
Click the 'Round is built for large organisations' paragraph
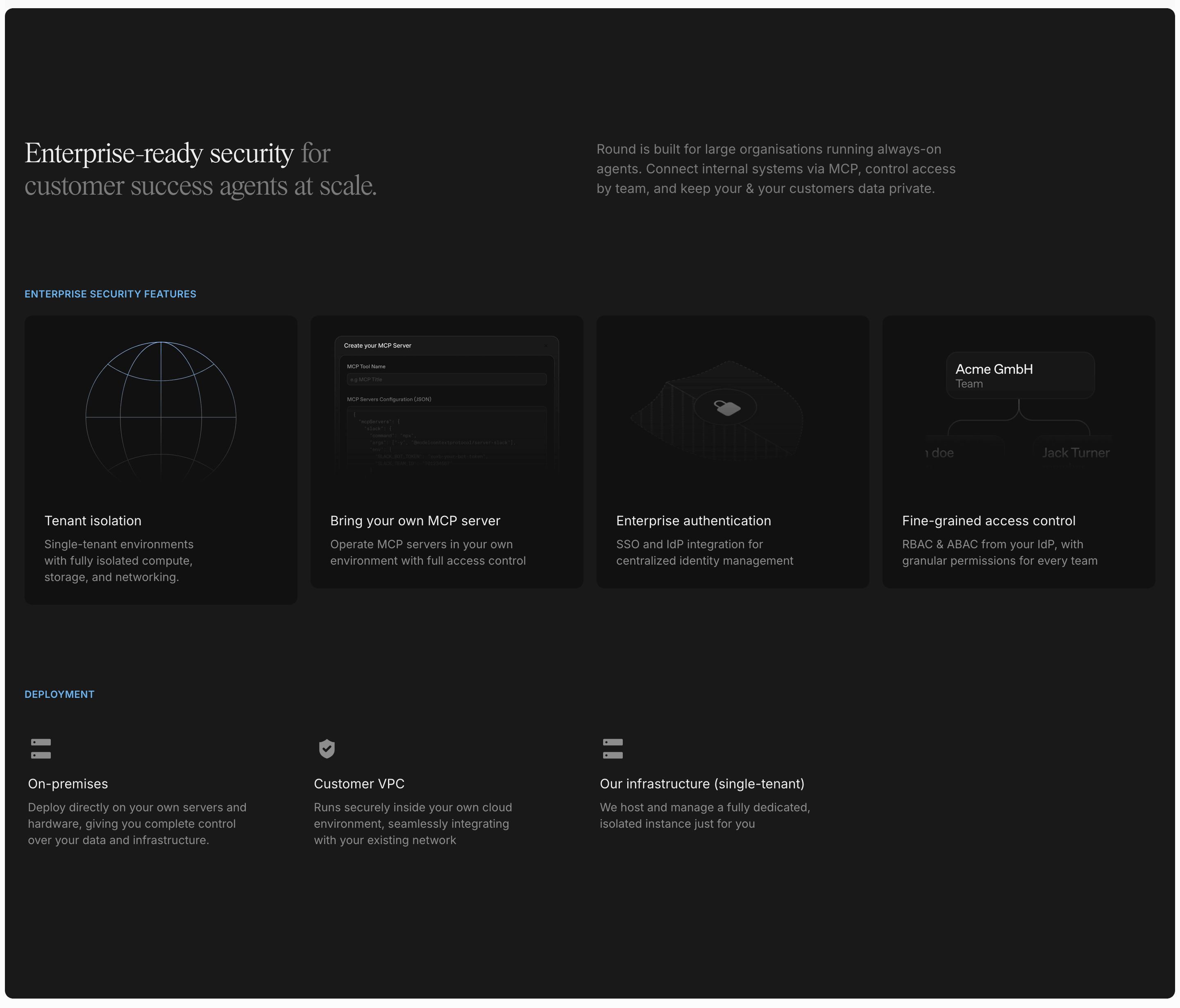[776, 168]
